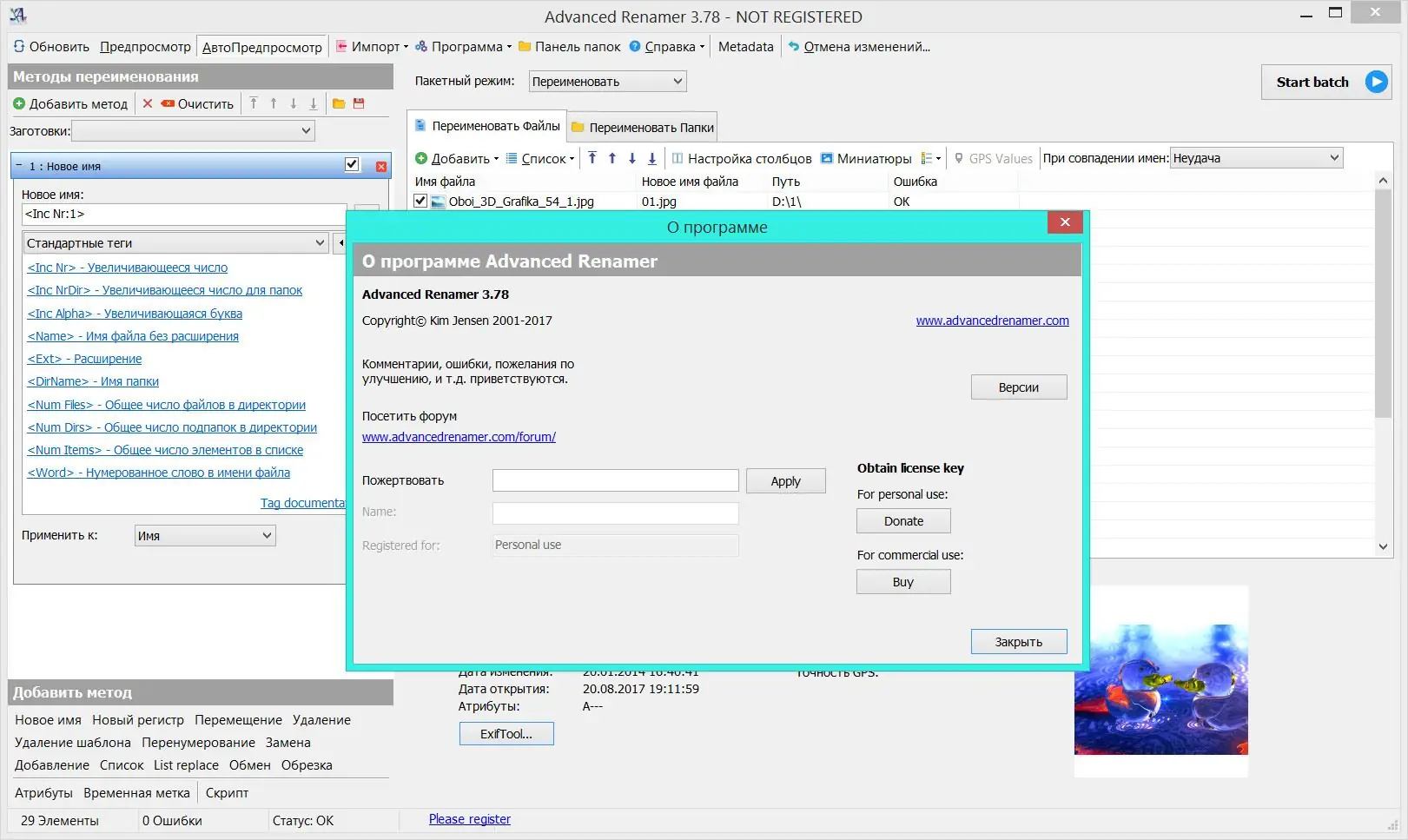This screenshot has height=840, width=1408.
Task: Open the Стандартные теги dropdown
Action: coord(175,243)
